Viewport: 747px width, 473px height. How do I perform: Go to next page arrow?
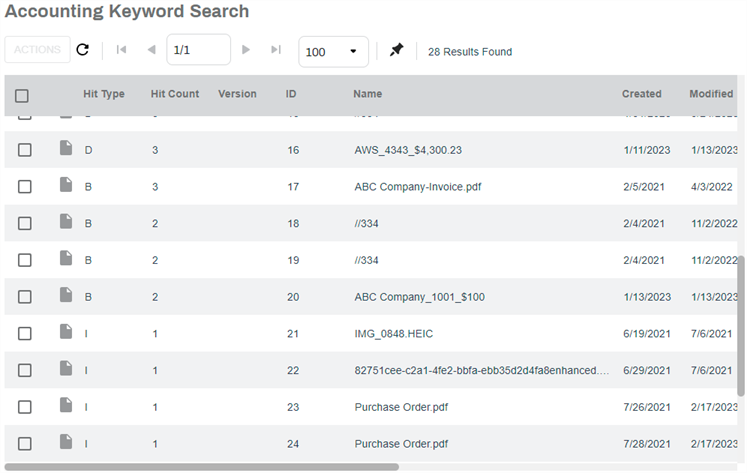246,50
